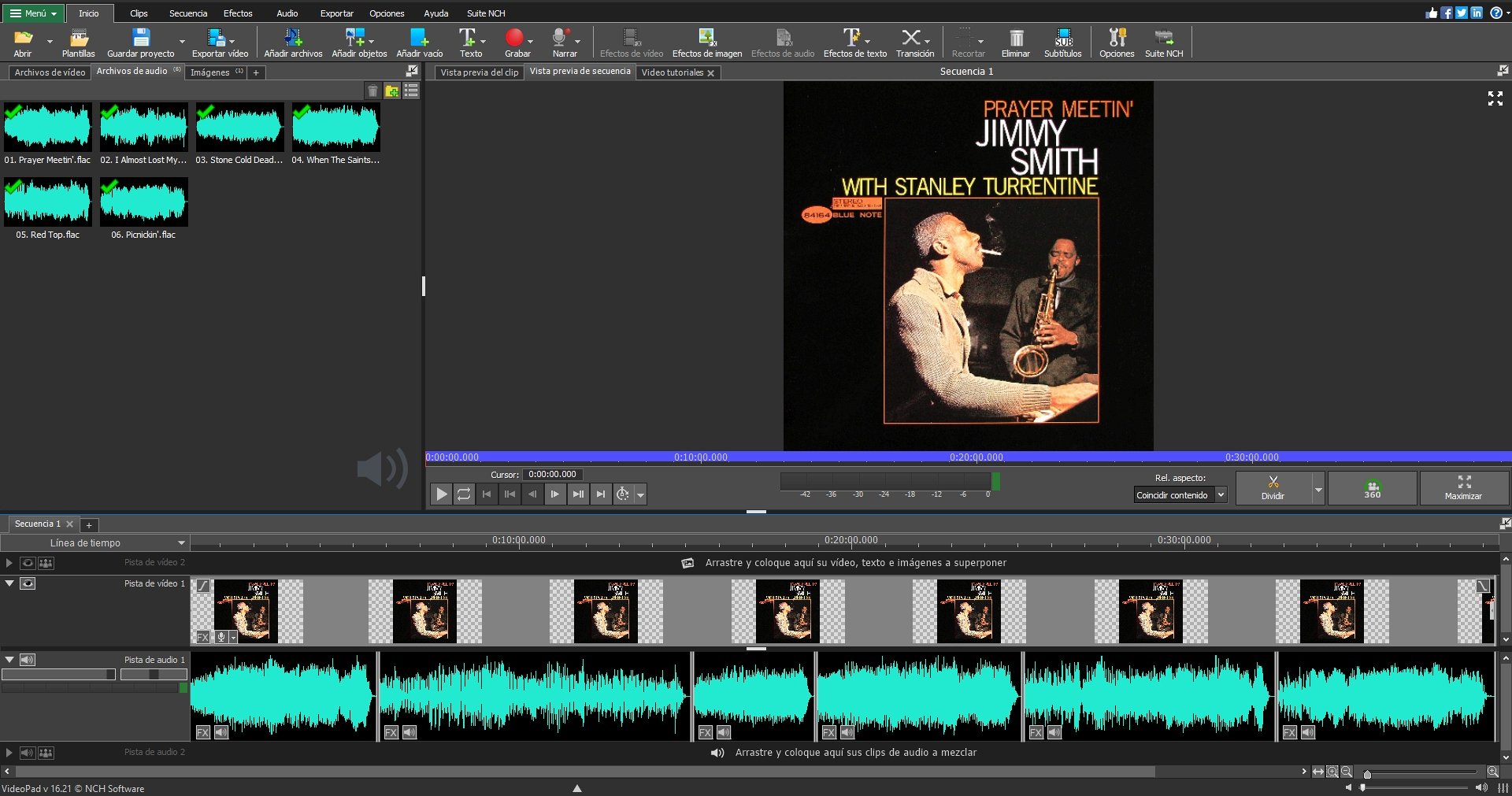
Task: Toggle the group icon on Pista de vídeo 2
Action: [x=46, y=563]
